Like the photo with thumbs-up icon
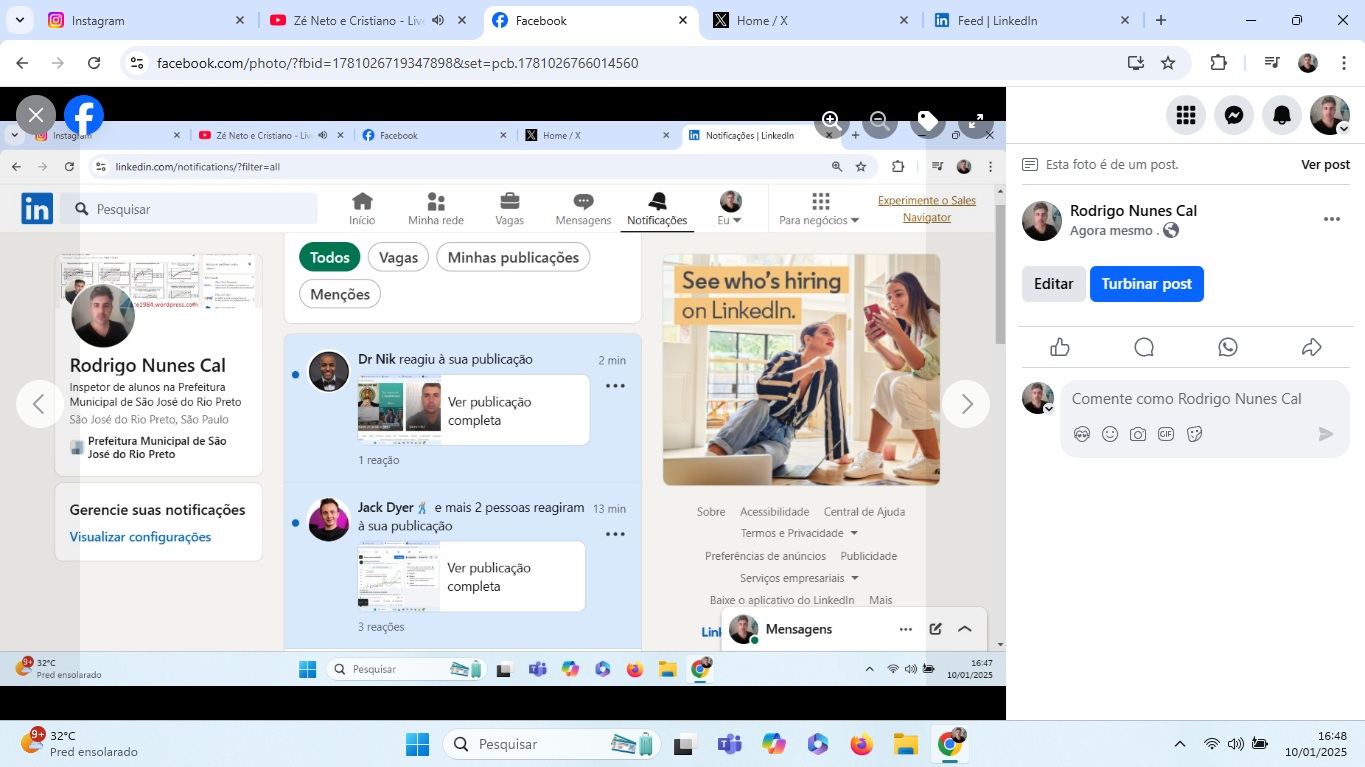Image resolution: width=1365 pixels, height=767 pixels. coord(1060,347)
